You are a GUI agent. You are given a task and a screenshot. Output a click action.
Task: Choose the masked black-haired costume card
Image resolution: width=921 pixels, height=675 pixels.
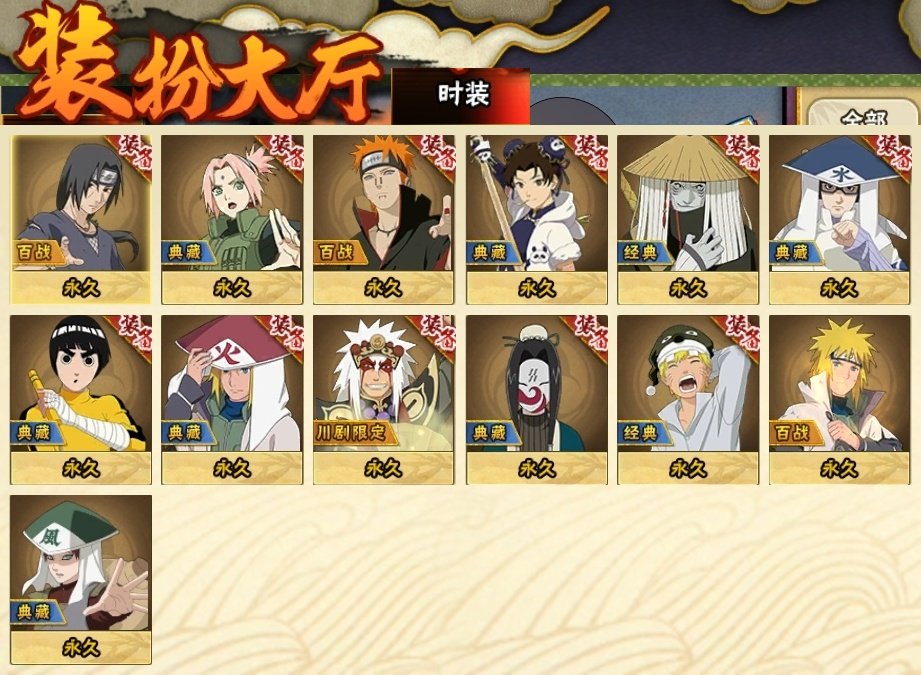pyautogui.click(x=537, y=399)
